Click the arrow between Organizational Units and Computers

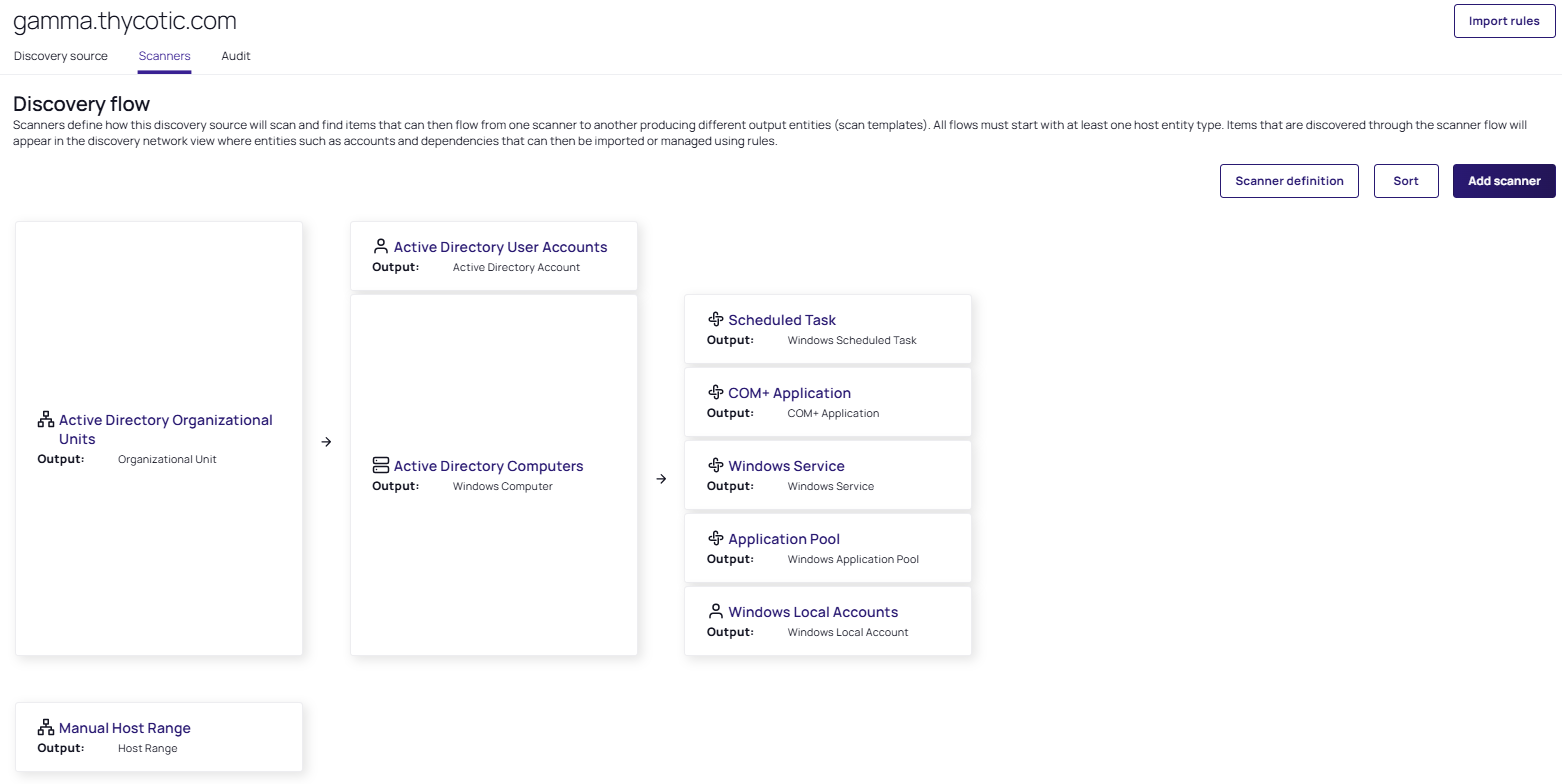pos(326,442)
